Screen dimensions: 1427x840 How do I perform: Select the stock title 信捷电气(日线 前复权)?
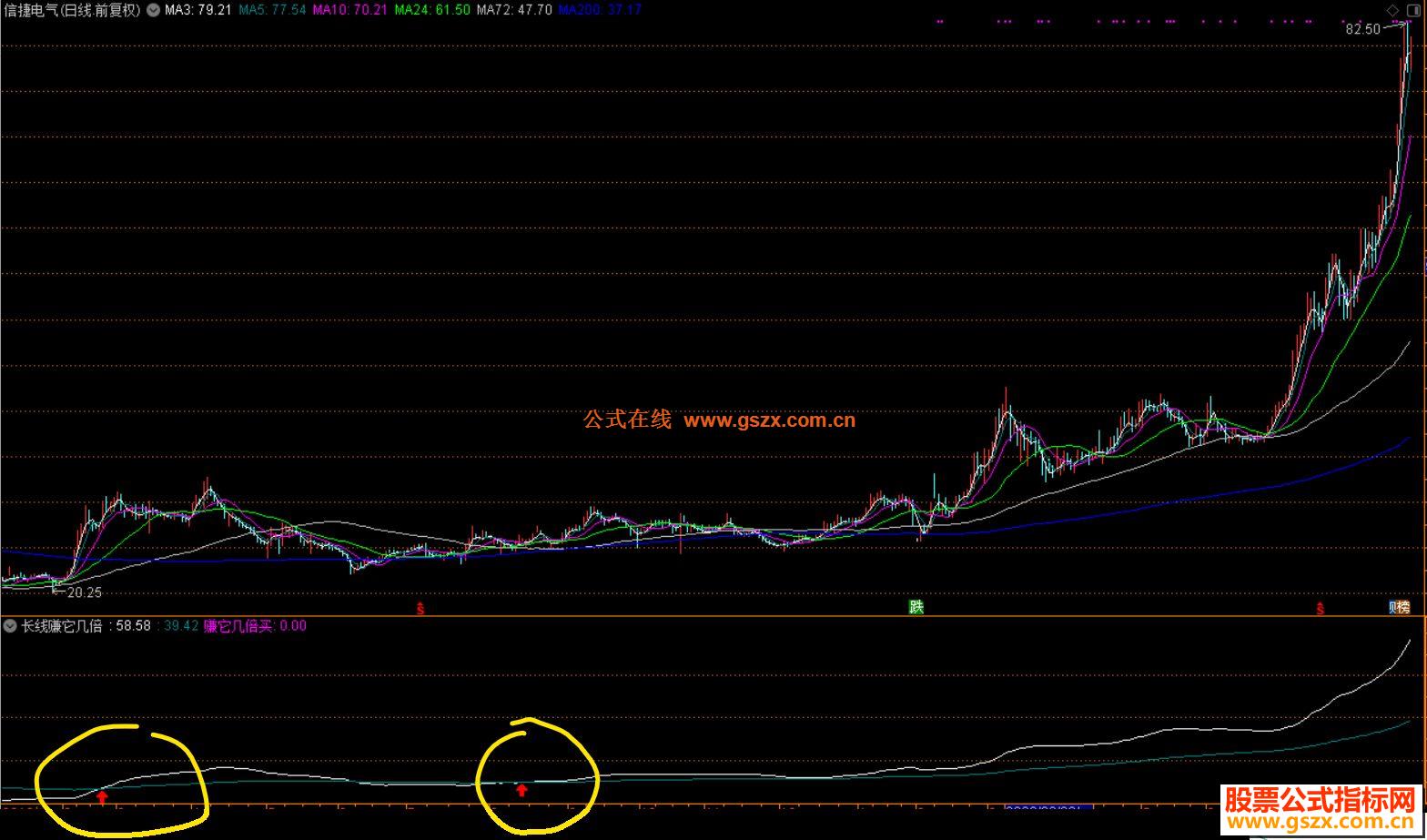tap(72, 10)
